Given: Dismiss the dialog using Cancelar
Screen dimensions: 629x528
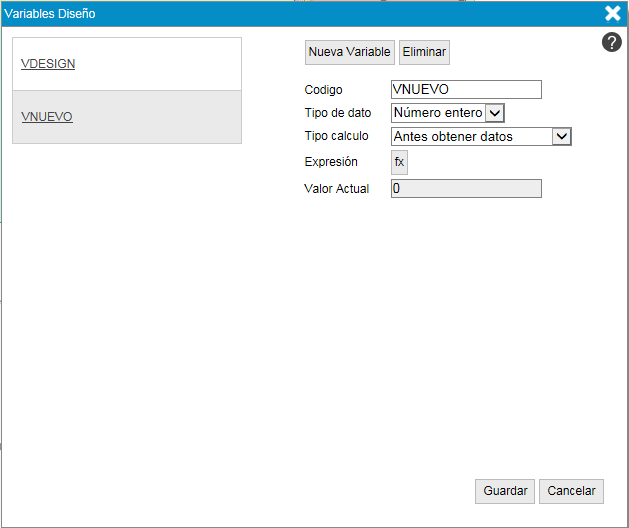Looking at the screenshot, I should pos(572,491).
